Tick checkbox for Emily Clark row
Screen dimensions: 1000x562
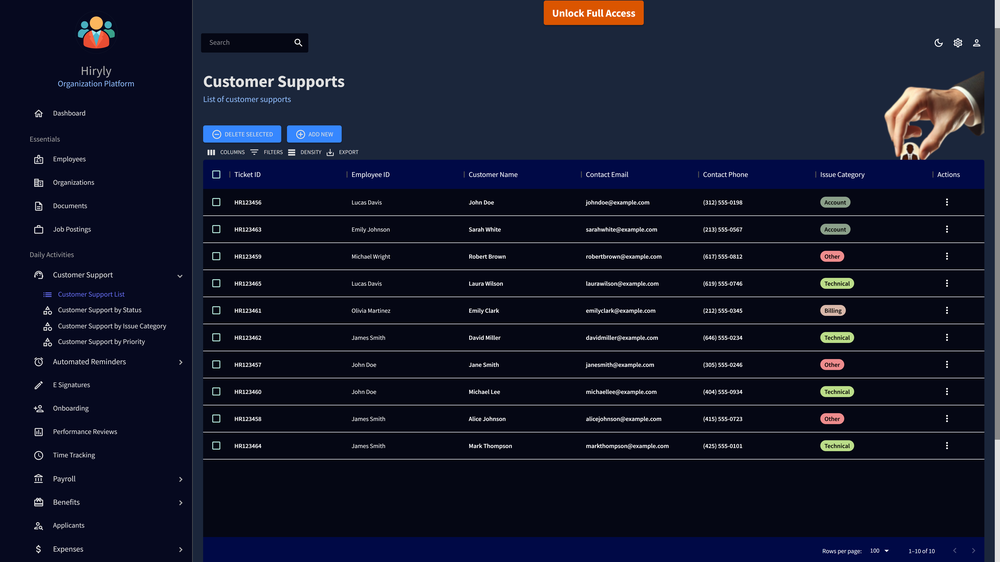pos(216,310)
